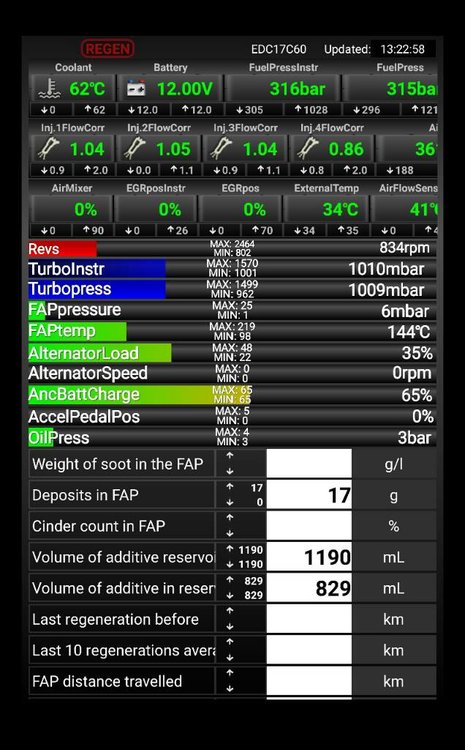Open the EGRpos 0% gauge
Screen dimensions: 465x750
pyautogui.click(x=240, y=210)
